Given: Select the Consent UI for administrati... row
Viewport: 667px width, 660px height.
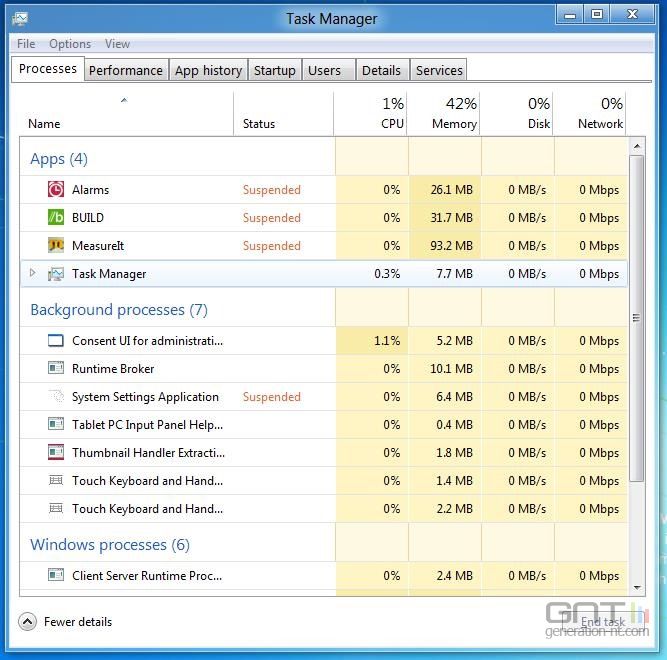Looking at the screenshot, I should [324, 341].
